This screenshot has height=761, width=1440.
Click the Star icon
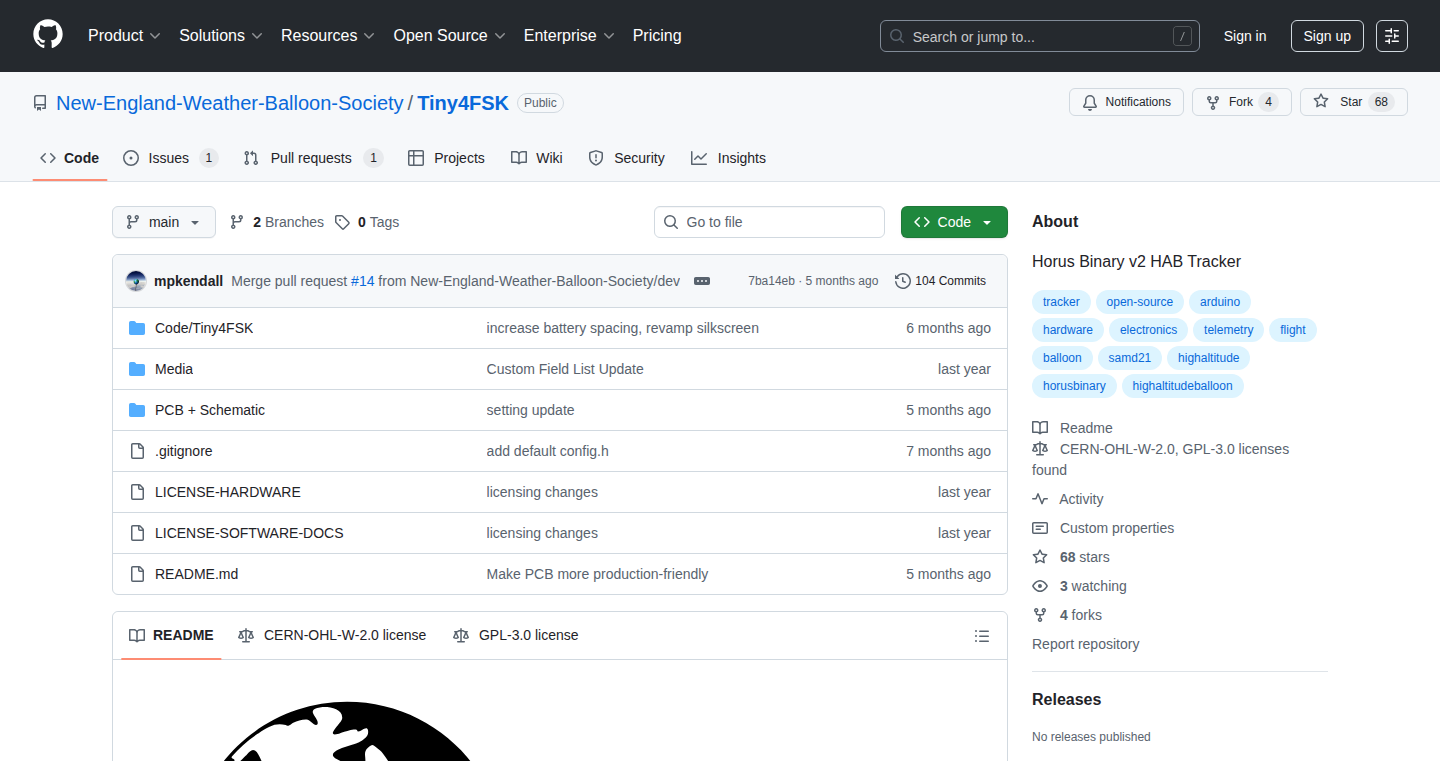(x=1321, y=102)
